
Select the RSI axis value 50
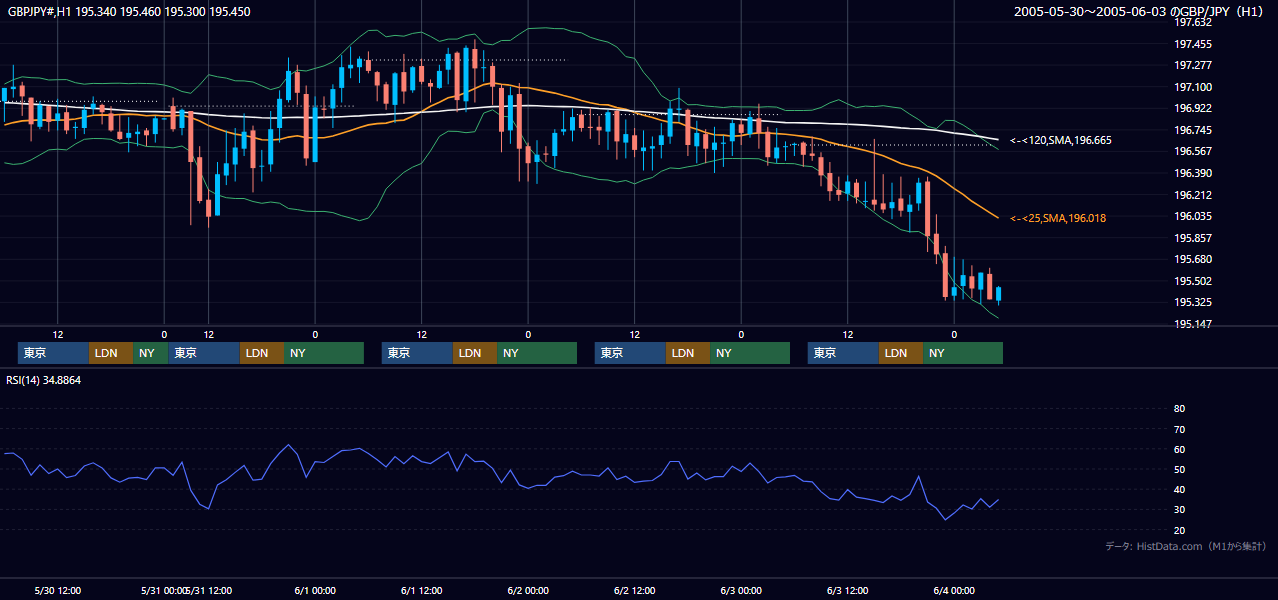(x=1179, y=469)
